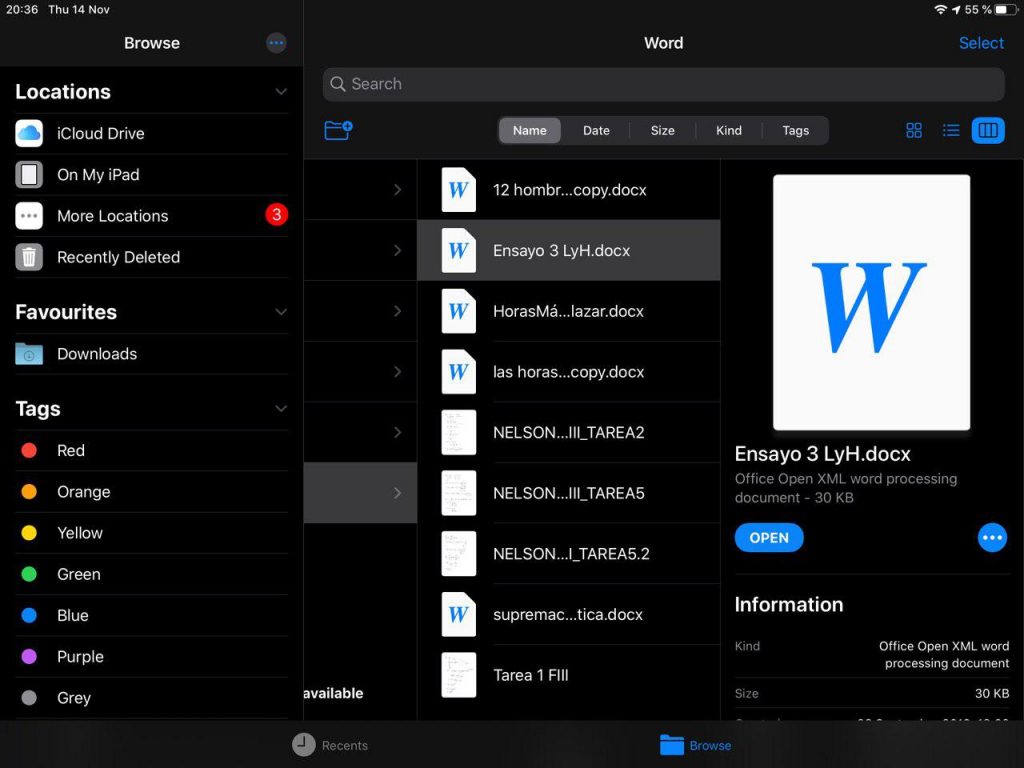
Task: Sort files by Kind
Action: click(729, 130)
